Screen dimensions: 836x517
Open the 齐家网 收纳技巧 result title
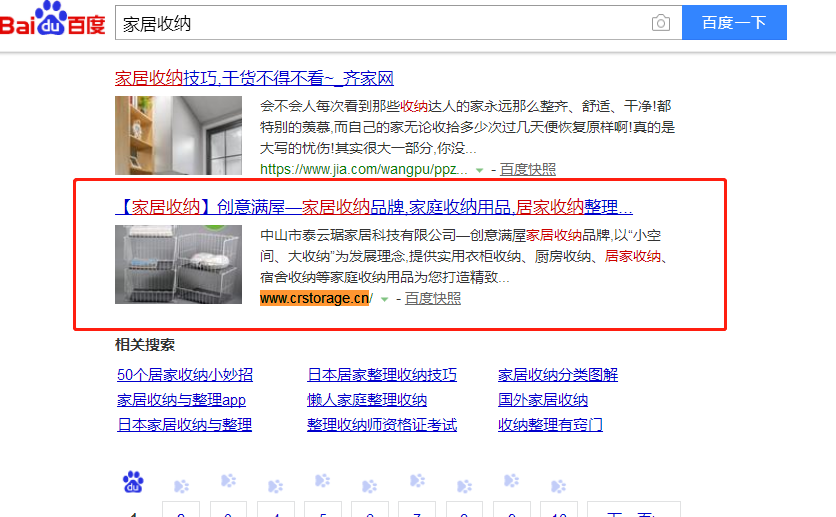coord(254,78)
